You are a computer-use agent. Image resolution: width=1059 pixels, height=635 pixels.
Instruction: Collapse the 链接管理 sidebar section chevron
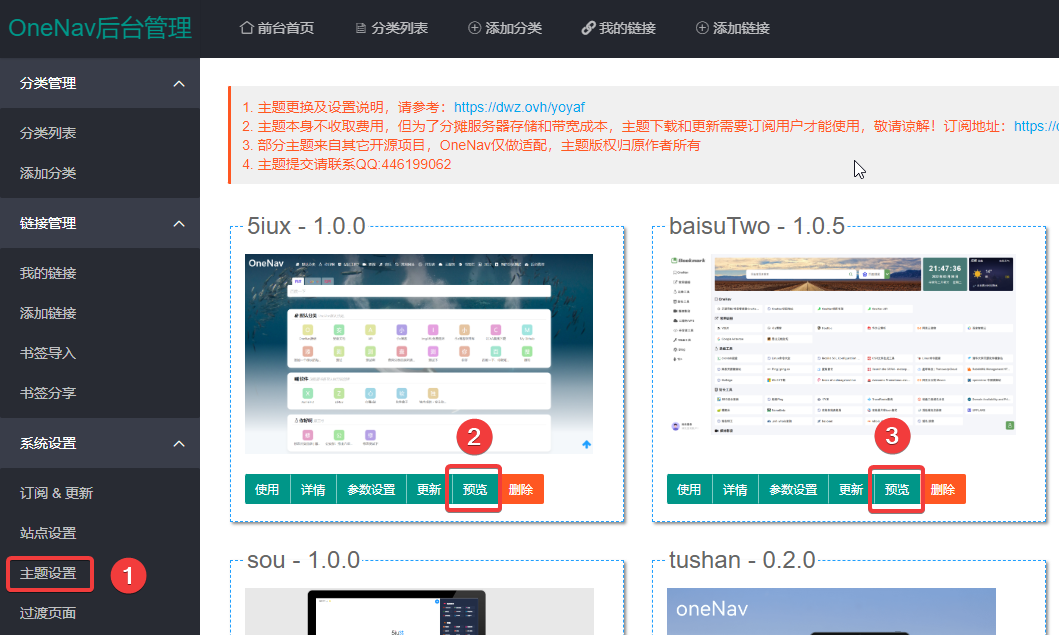(179, 224)
